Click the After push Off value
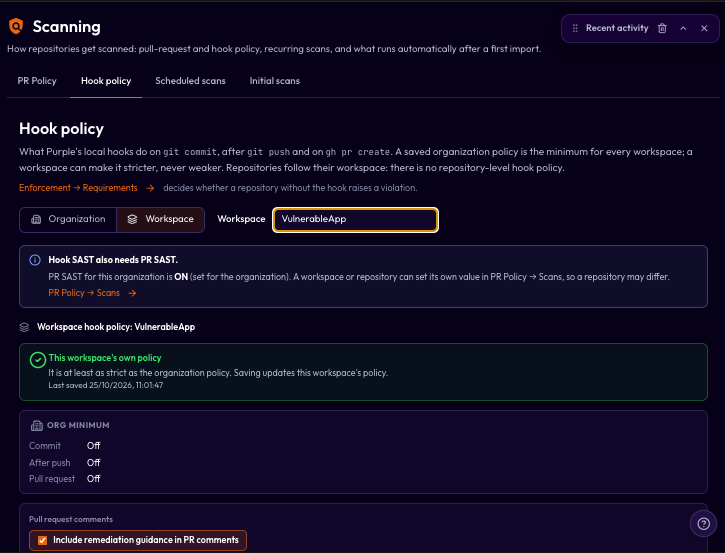 pyautogui.click(x=93, y=463)
